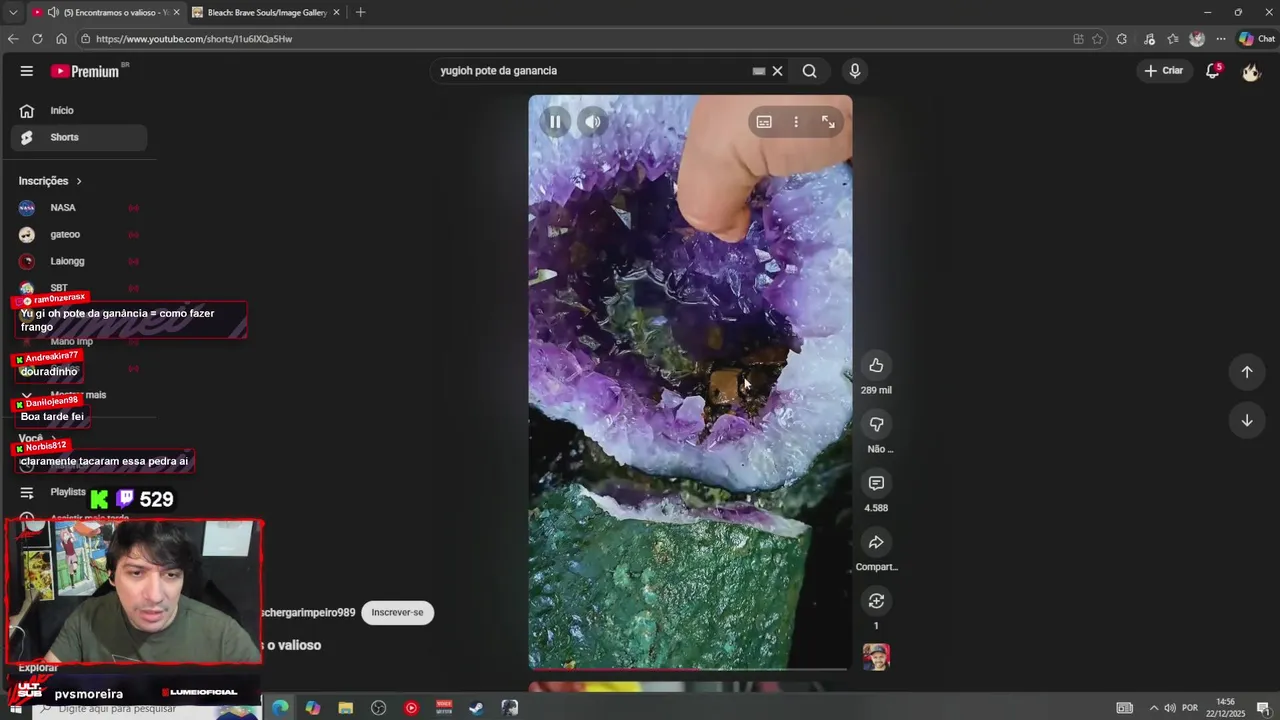Screen dimensions: 1280x720
Task: Open the browser Settings and more menu
Action: coord(1220,39)
